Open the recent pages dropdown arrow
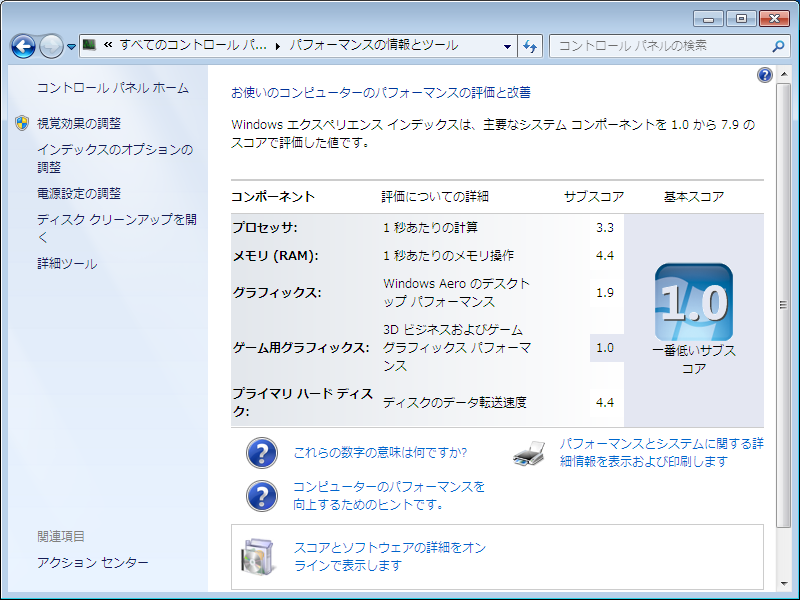The image size is (800, 600). coord(71,47)
